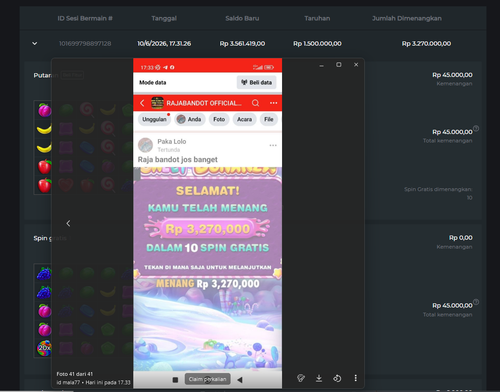The width and height of the screenshot is (500, 392).
Task: Click the Spin Gratis dimenangkan label
Action: point(438,189)
